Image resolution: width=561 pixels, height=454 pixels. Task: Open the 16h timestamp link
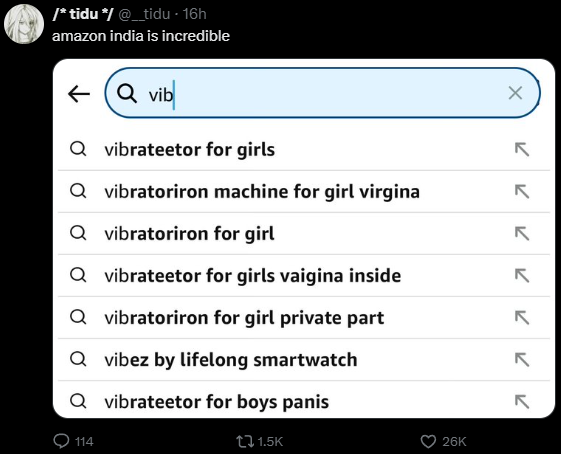point(194,14)
